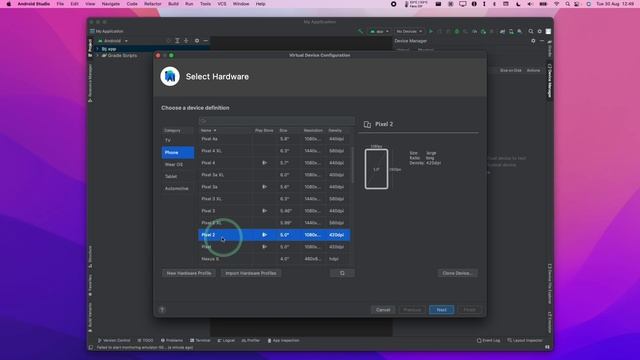Open the Logcat tool window

point(226,340)
